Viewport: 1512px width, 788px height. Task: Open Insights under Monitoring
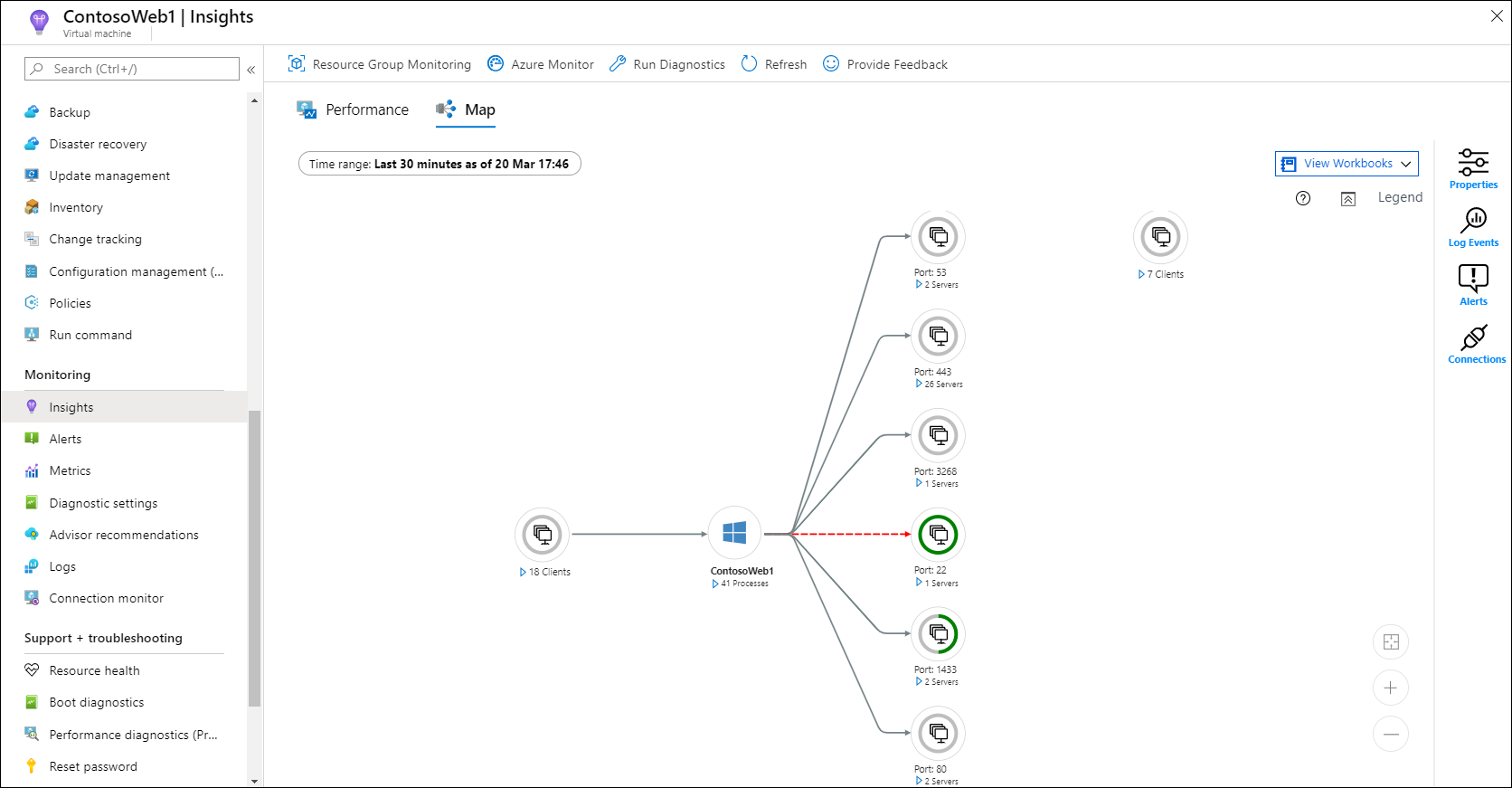point(124,407)
